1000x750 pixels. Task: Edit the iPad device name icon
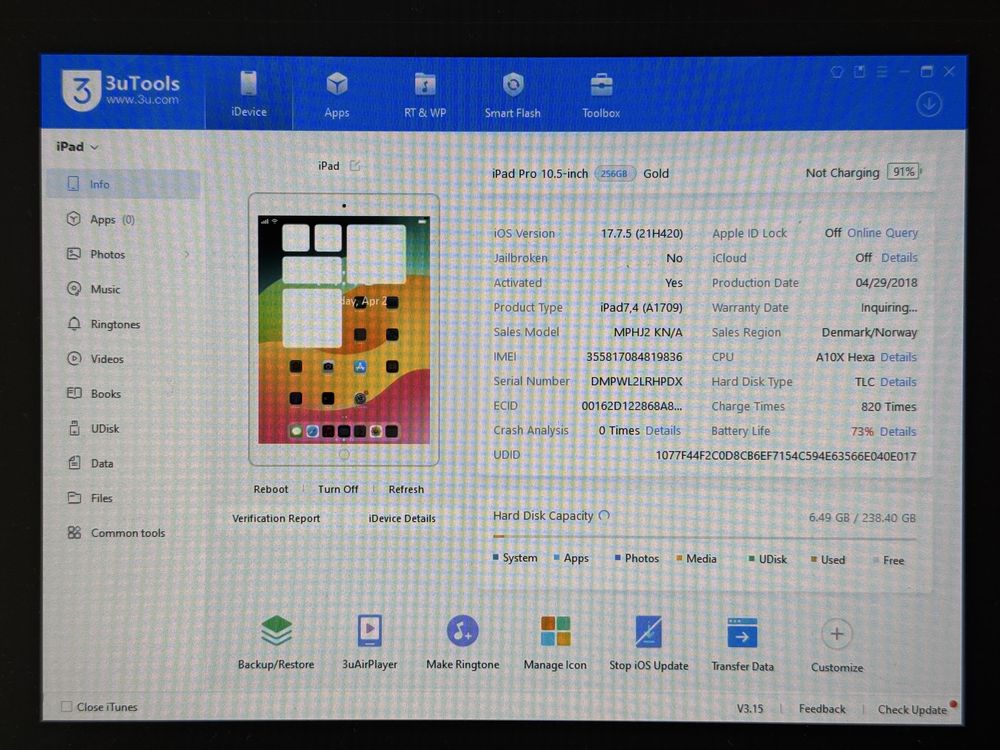[355, 166]
